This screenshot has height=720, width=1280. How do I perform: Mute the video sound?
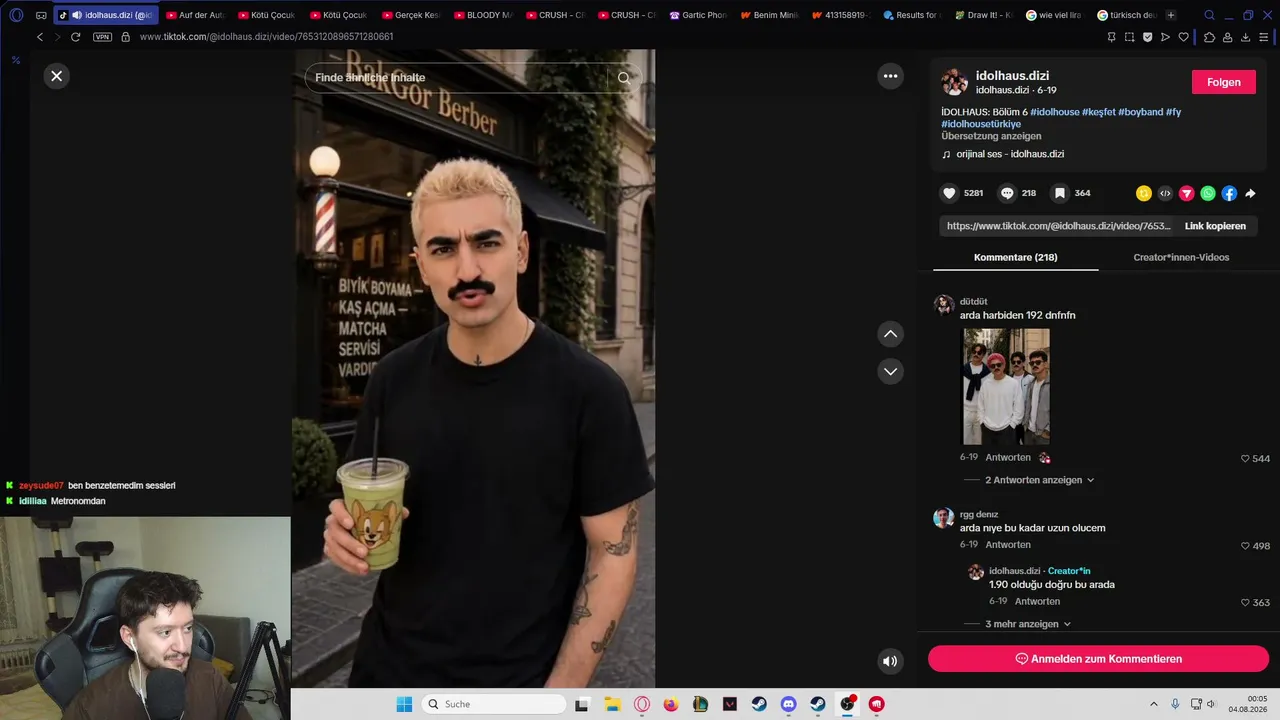(x=890, y=661)
